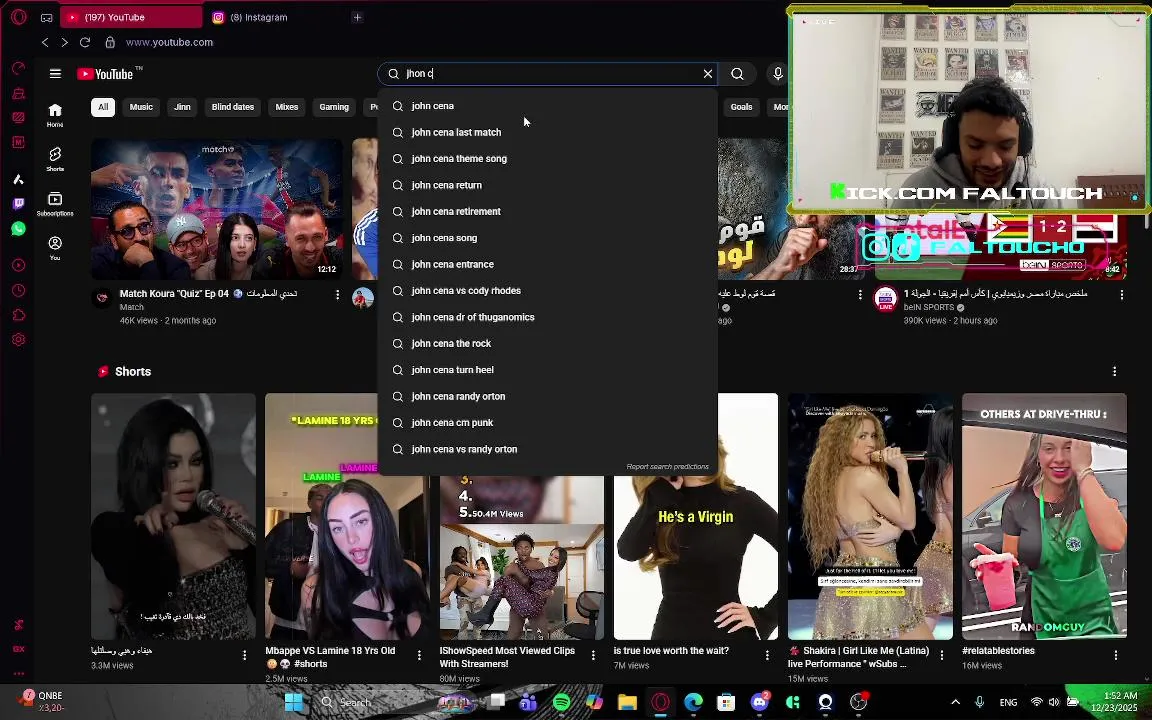Click the magnifier search submit button

pyautogui.click(x=737, y=73)
